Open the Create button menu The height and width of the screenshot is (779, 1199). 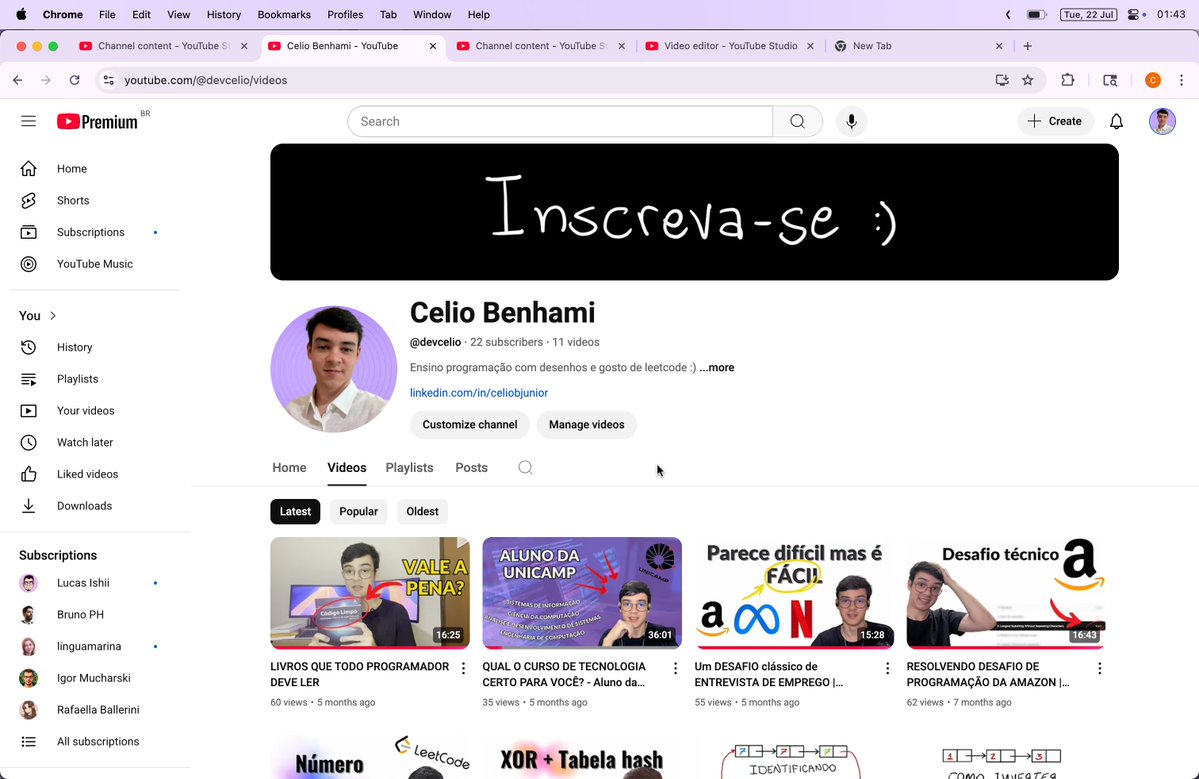pos(1054,122)
